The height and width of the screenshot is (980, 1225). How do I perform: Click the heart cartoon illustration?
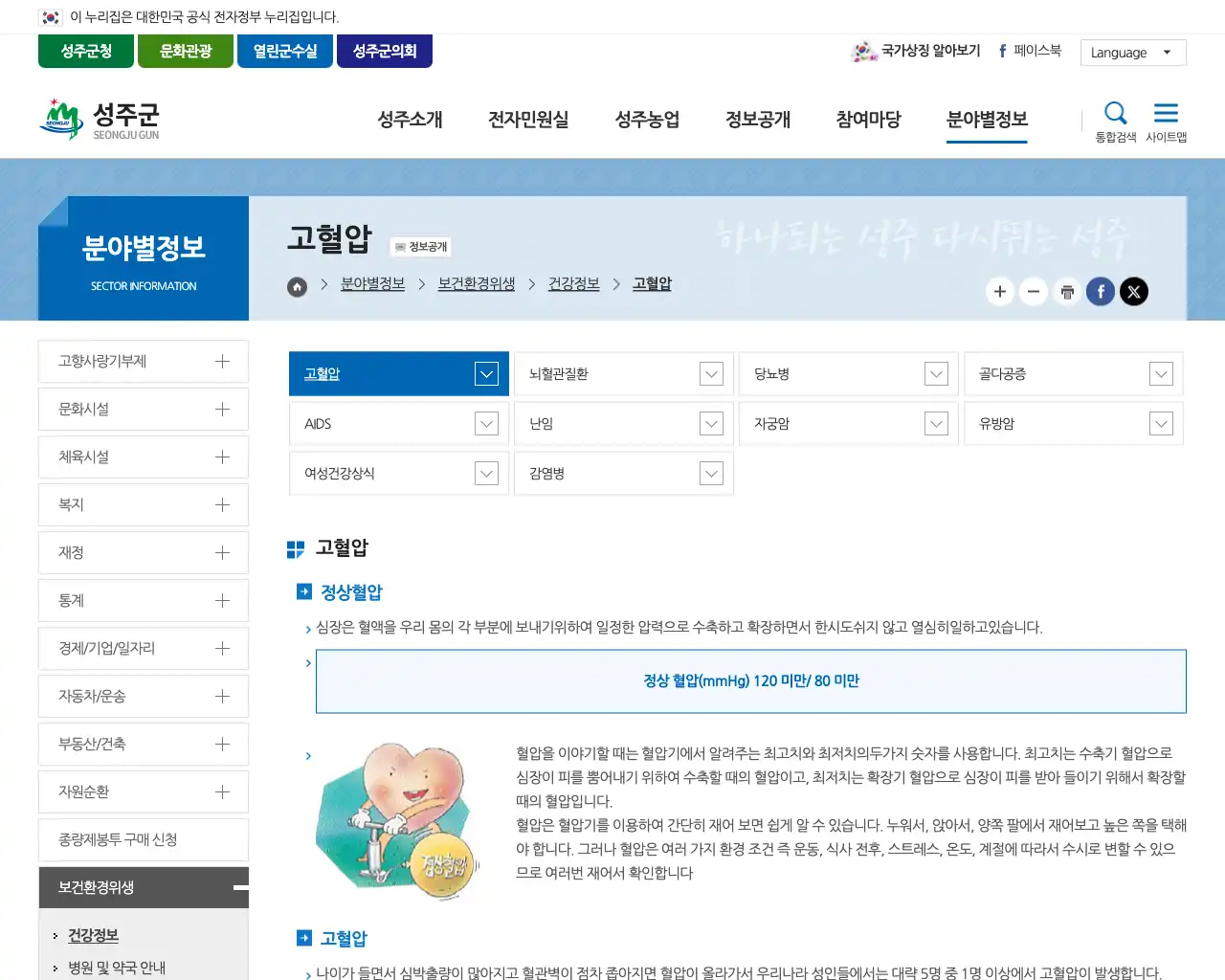click(397, 821)
